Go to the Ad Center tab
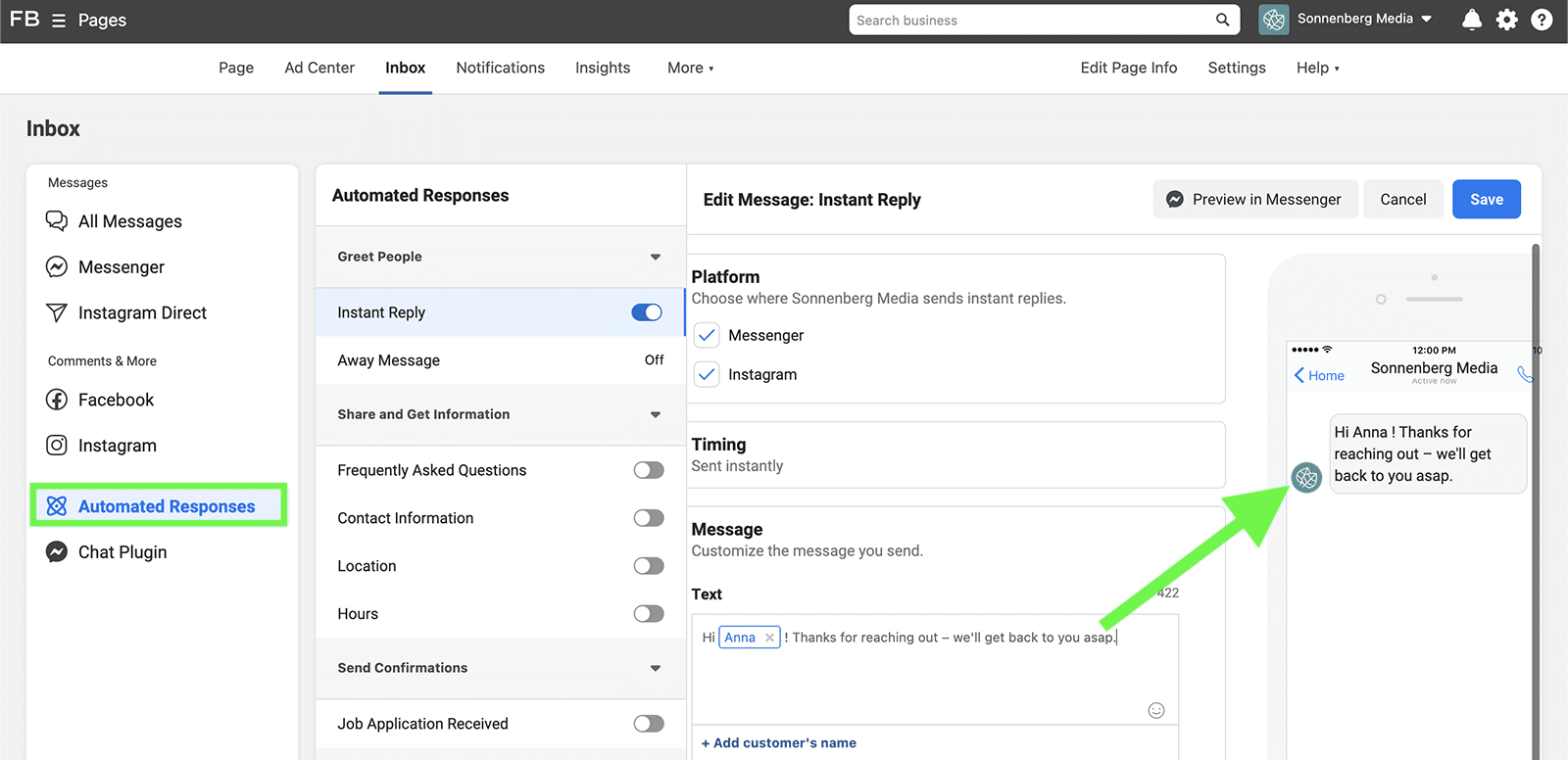The width and height of the screenshot is (1568, 760). [x=319, y=68]
